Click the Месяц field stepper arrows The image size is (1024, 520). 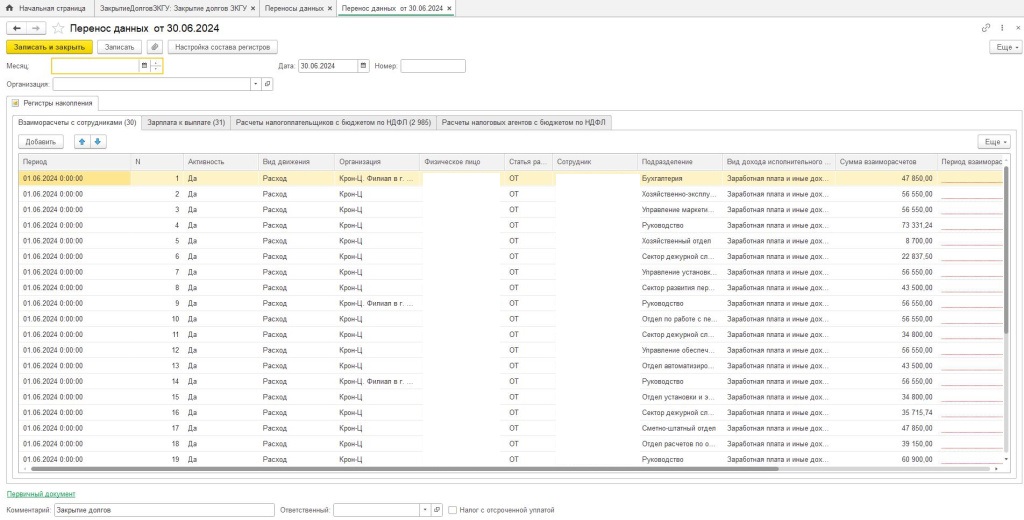[x=156, y=66]
